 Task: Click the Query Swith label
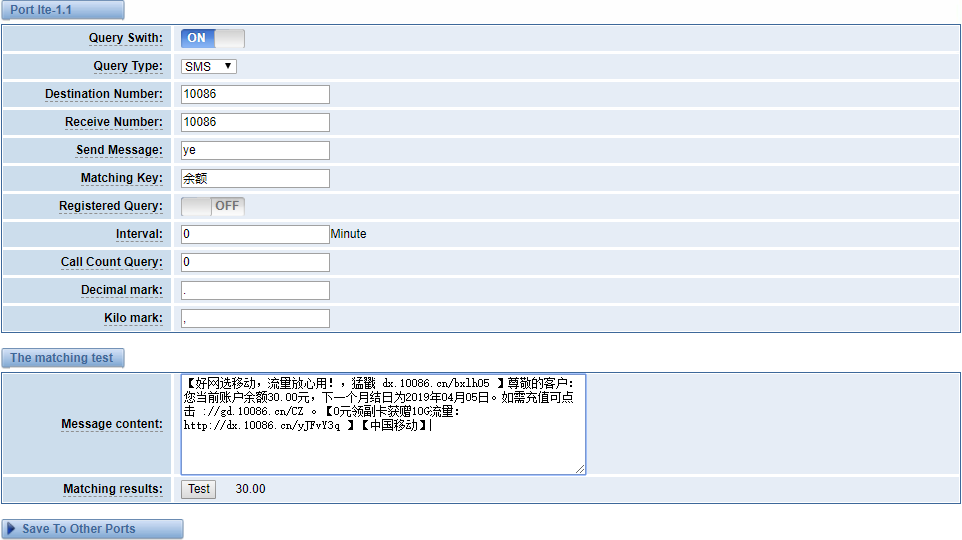pos(126,38)
